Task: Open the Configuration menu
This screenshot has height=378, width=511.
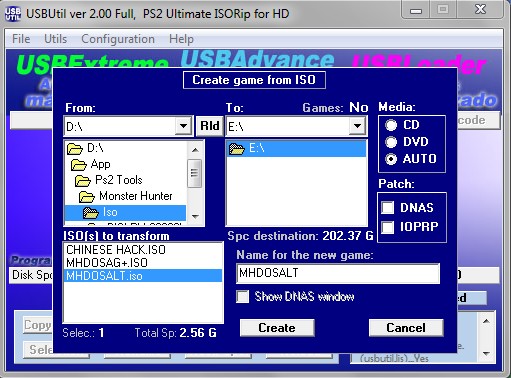Action: [118, 39]
